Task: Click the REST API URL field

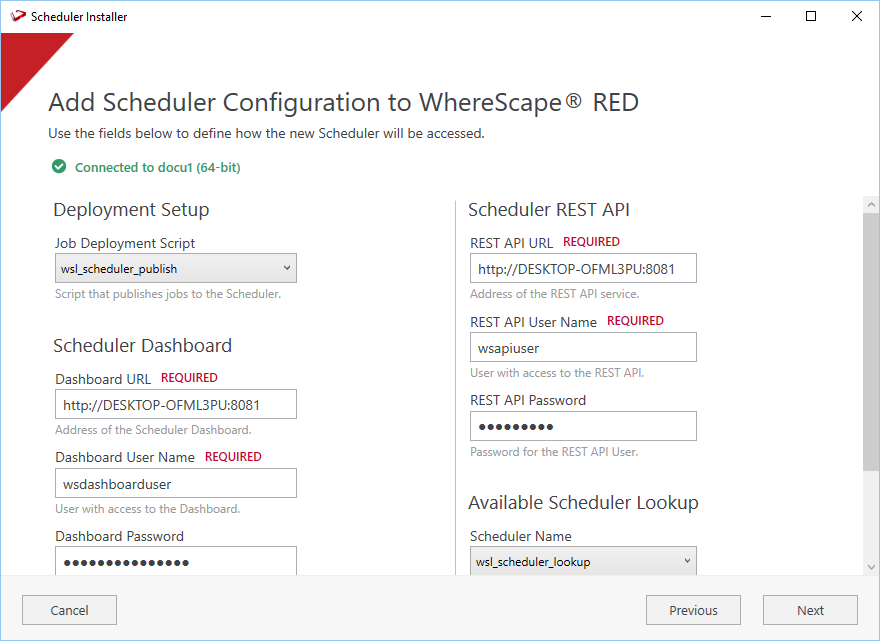Action: coord(583,269)
